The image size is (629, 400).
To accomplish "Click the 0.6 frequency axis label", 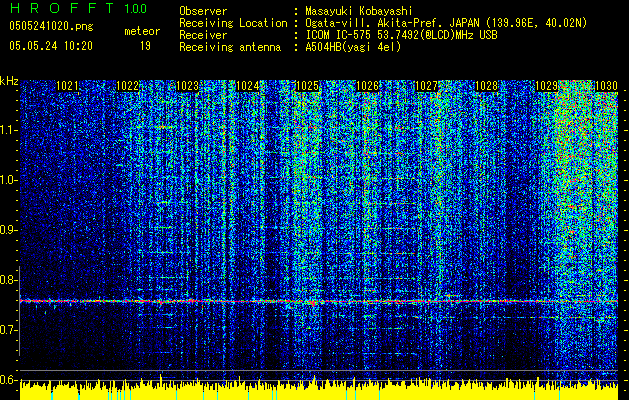I will 9,380.
